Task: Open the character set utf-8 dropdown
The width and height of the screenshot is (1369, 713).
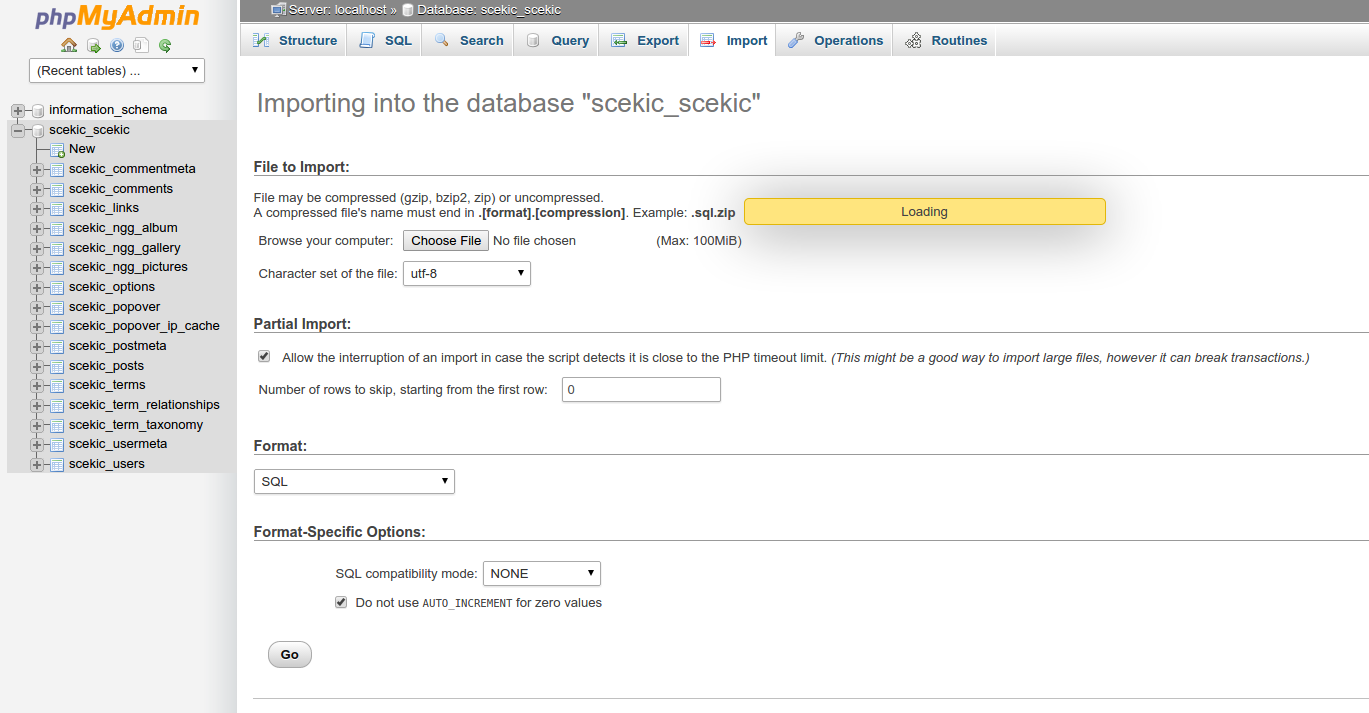Action: point(466,273)
